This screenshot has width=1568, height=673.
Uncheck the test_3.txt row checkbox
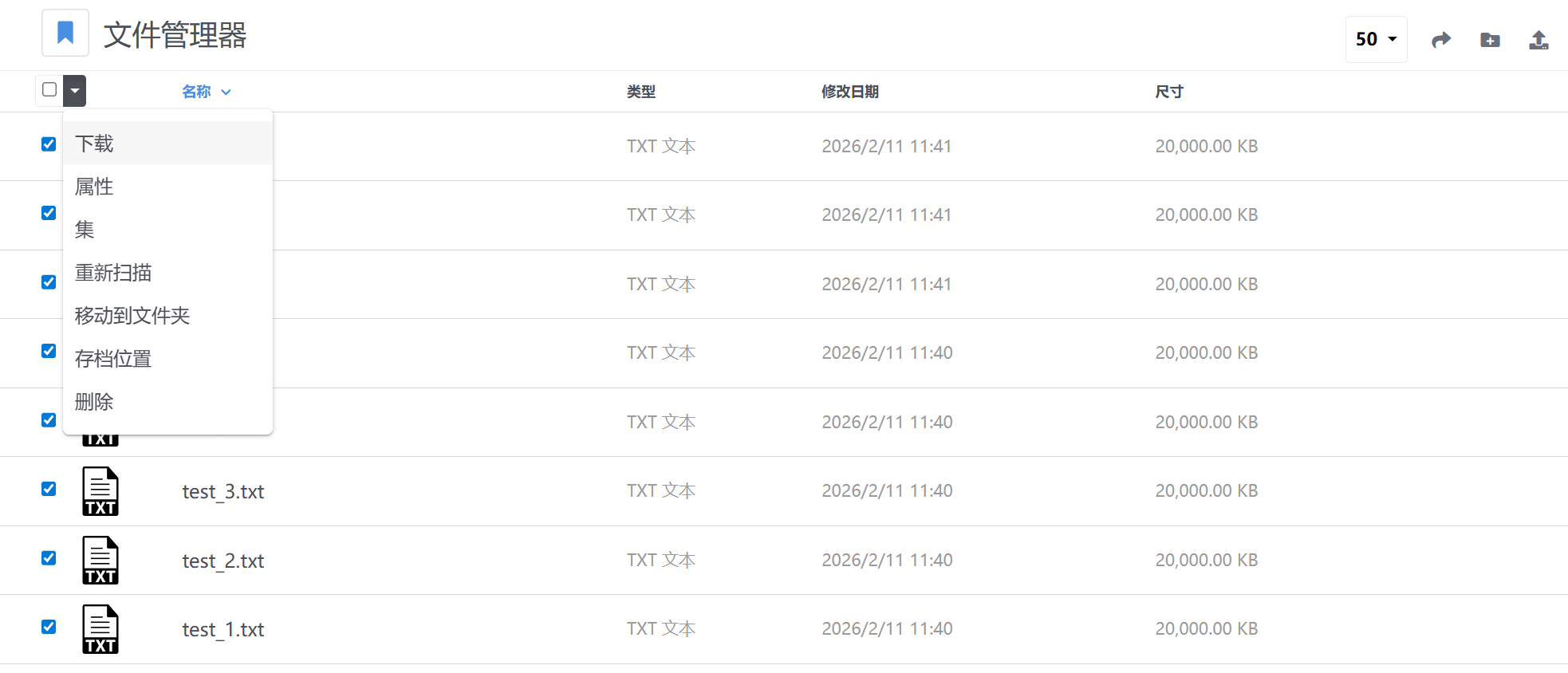(x=49, y=489)
